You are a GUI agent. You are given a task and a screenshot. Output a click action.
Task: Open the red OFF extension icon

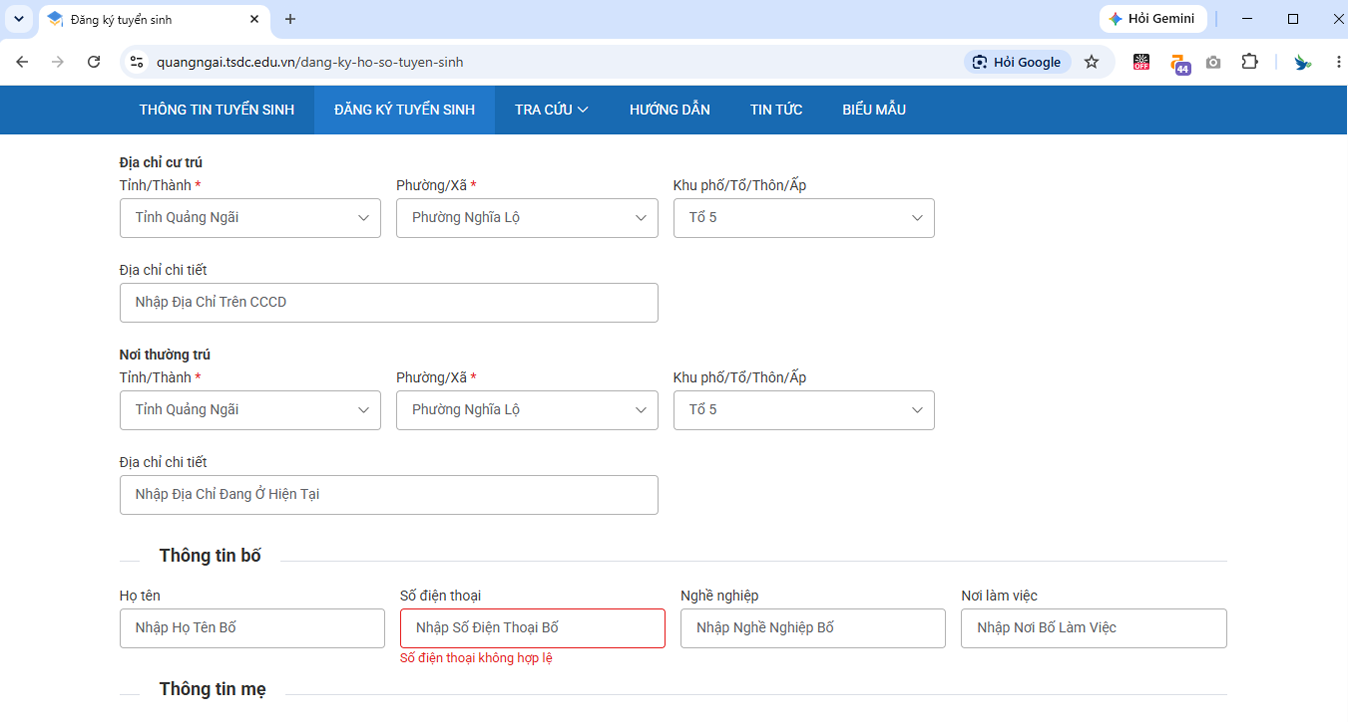pyautogui.click(x=1141, y=62)
